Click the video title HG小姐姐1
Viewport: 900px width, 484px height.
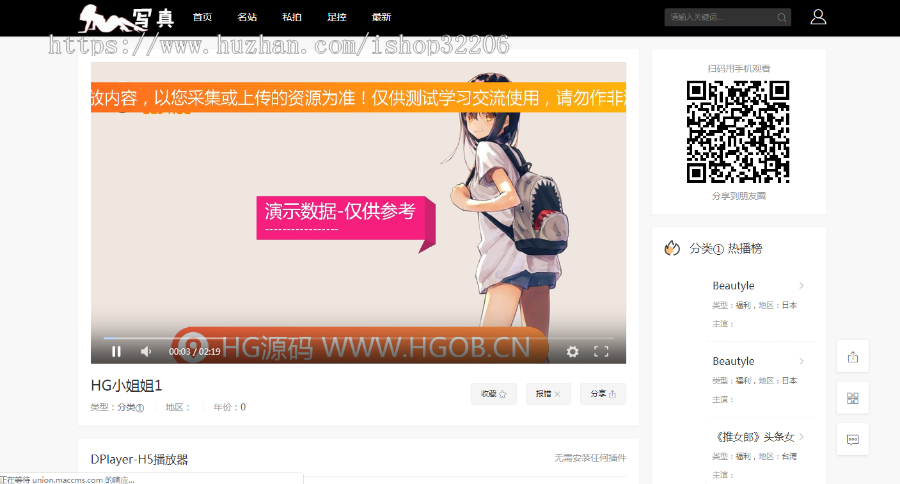coord(126,386)
